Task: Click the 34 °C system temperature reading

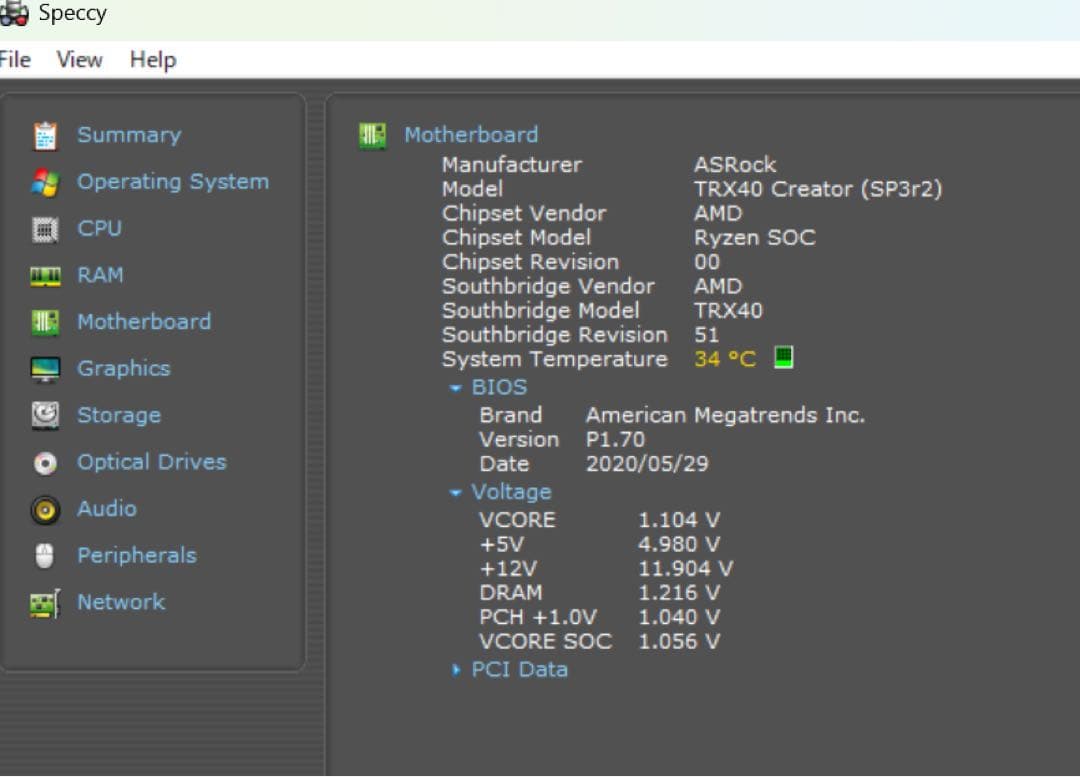Action: 725,359
